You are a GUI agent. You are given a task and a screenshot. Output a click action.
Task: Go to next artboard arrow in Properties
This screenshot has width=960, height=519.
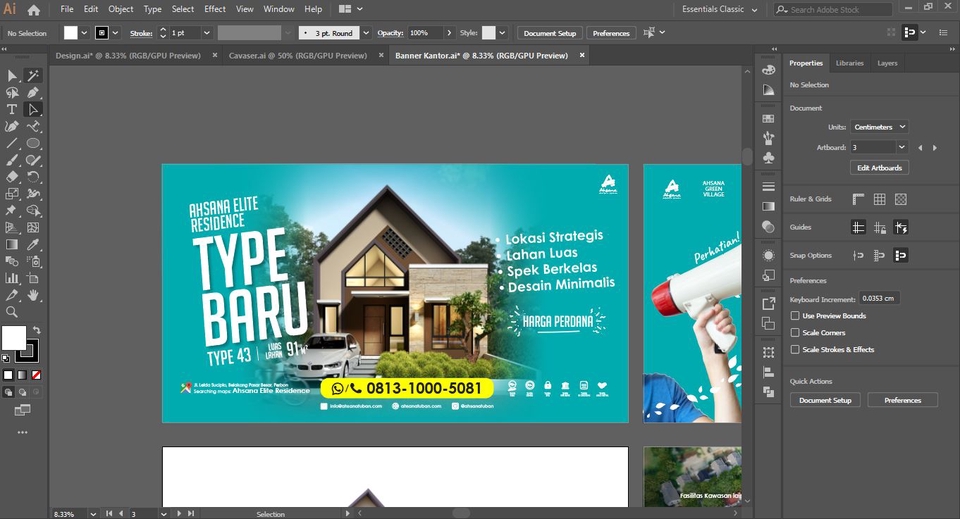point(934,147)
